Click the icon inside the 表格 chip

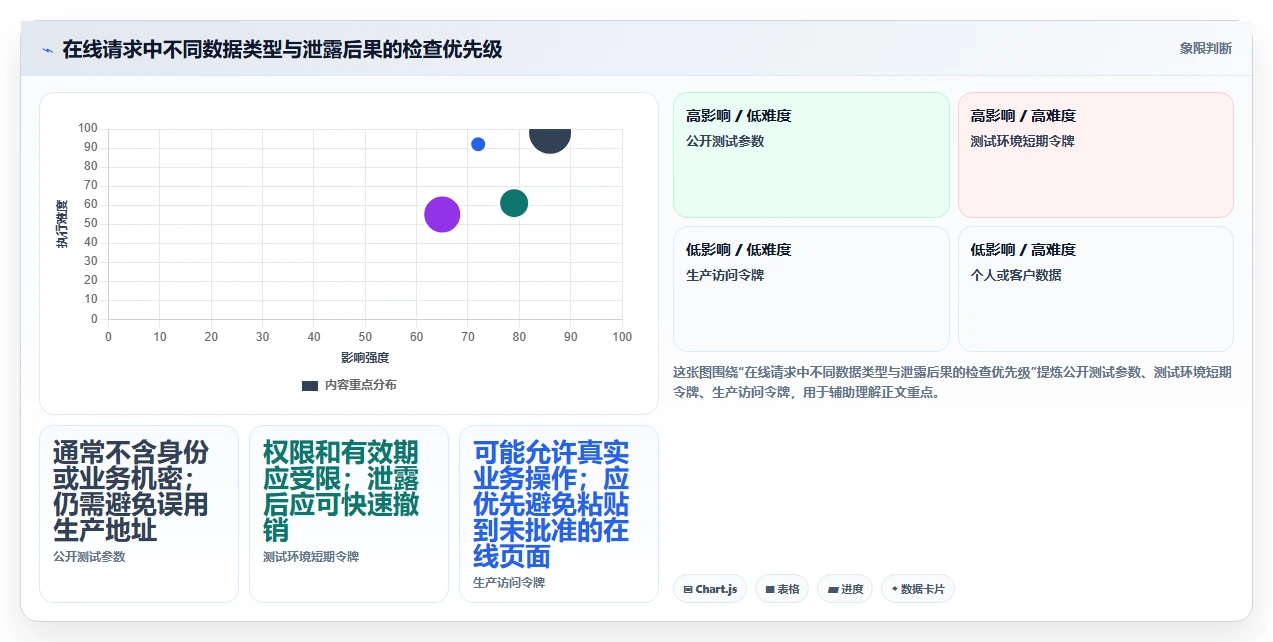pos(770,590)
